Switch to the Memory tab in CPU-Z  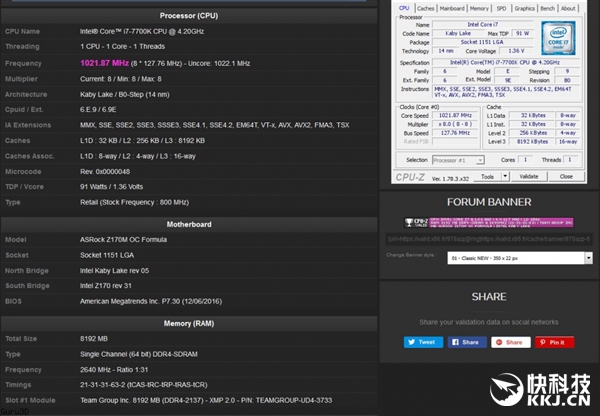coord(479,8)
